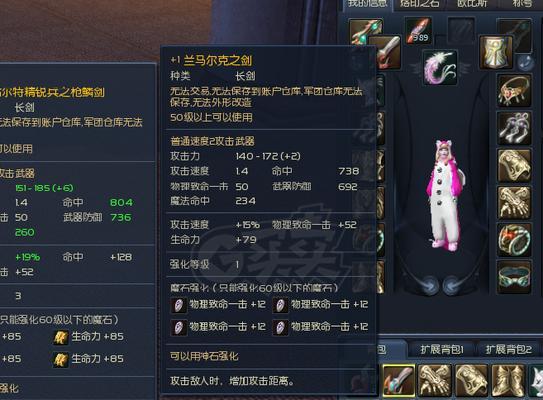Click the golden gloves in the inventory bag
The width and height of the screenshot is (543, 400).
pos(435,380)
